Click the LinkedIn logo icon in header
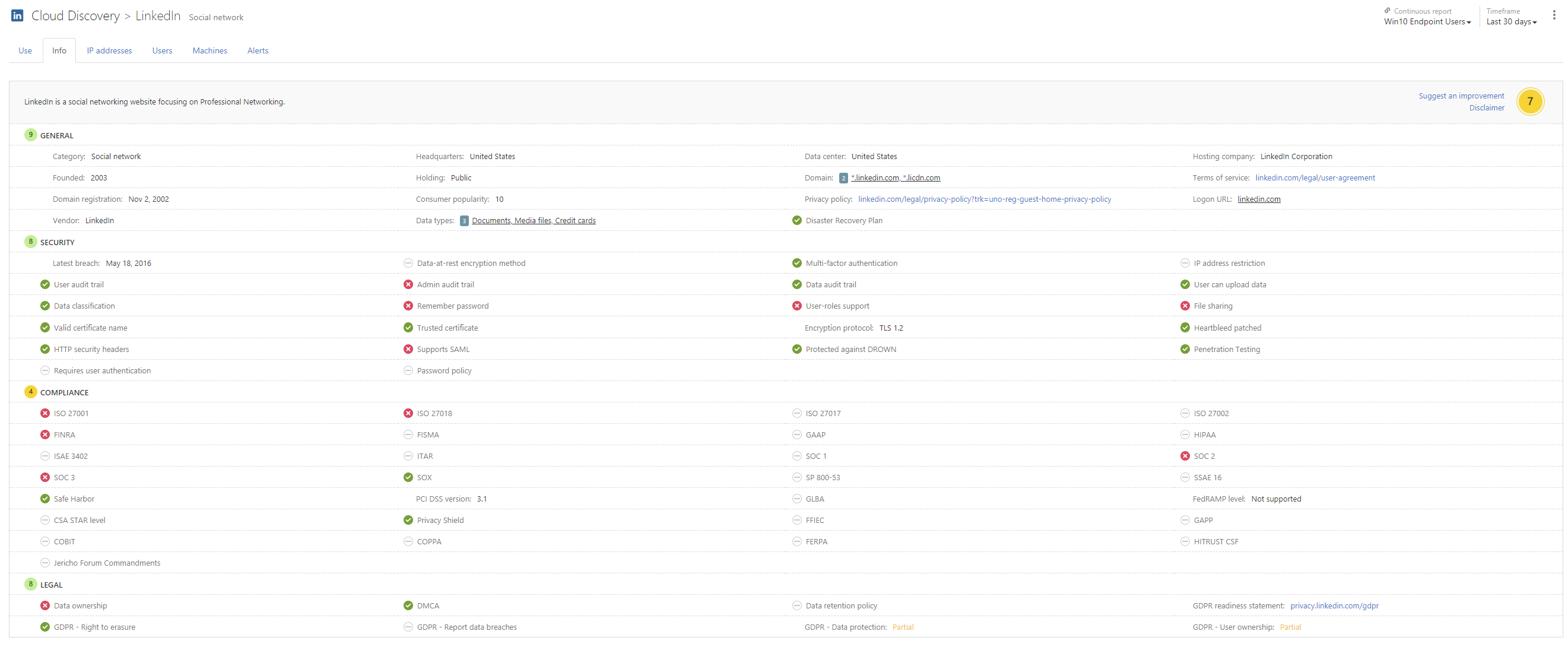Image resolution: width=1568 pixels, height=647 pixels. coord(17,16)
